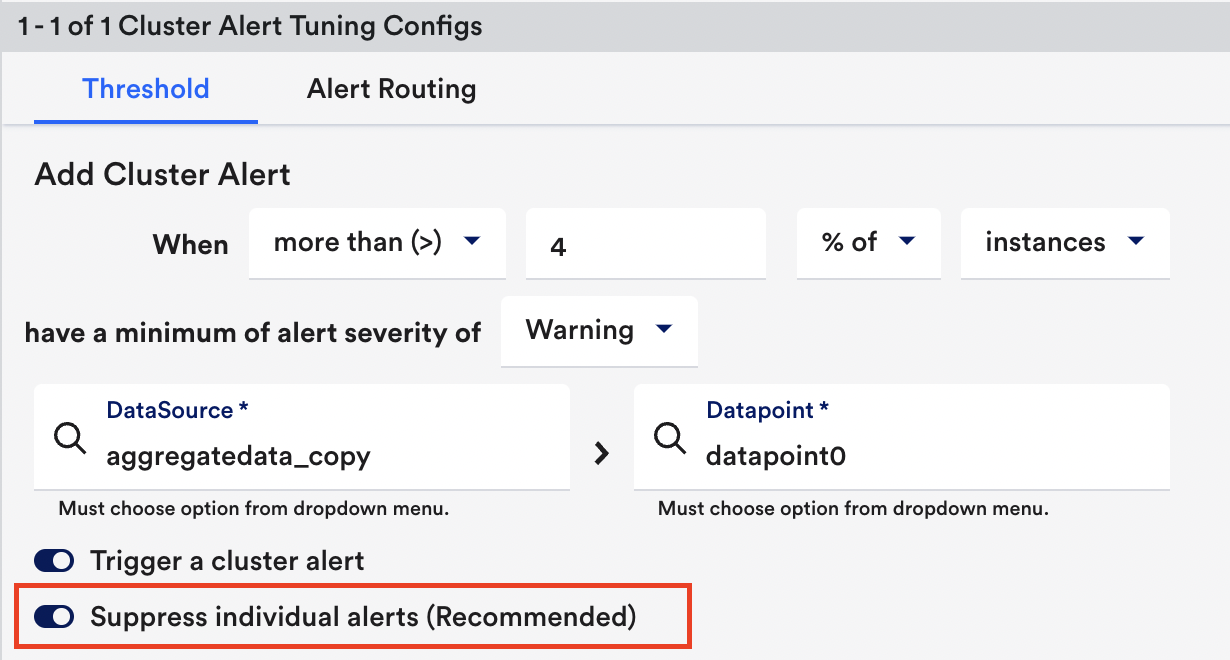This screenshot has height=660, width=1230.
Task: Open the Alert Routing tab
Action: (391, 89)
